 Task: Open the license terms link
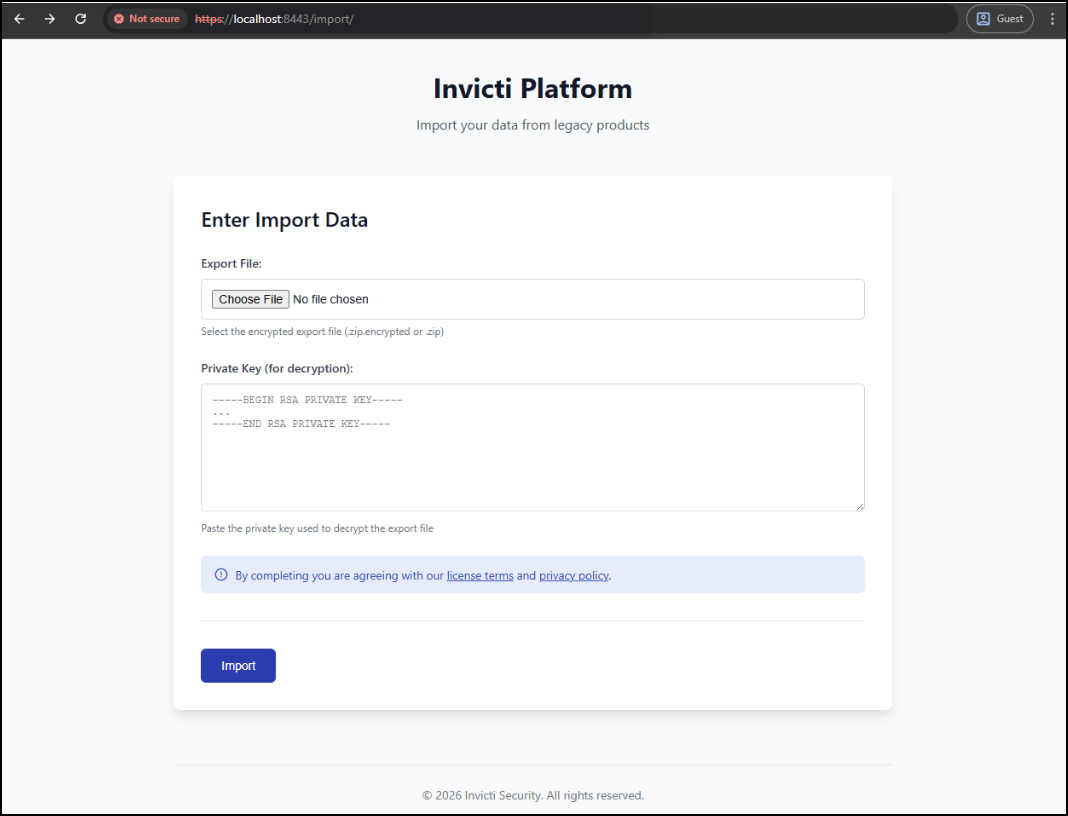pyautogui.click(x=480, y=575)
